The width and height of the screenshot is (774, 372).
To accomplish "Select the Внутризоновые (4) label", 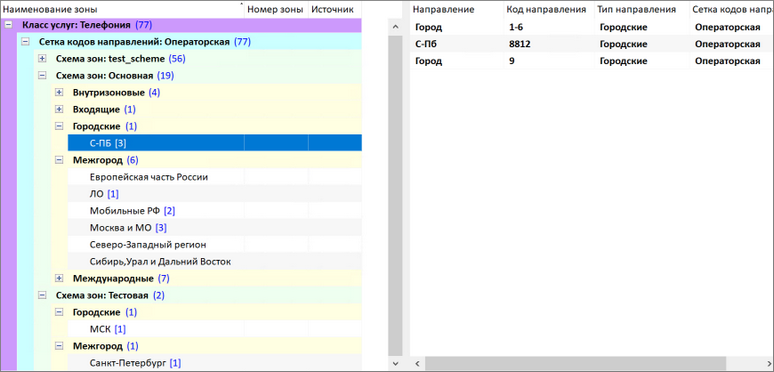I will pyautogui.click(x=116, y=93).
